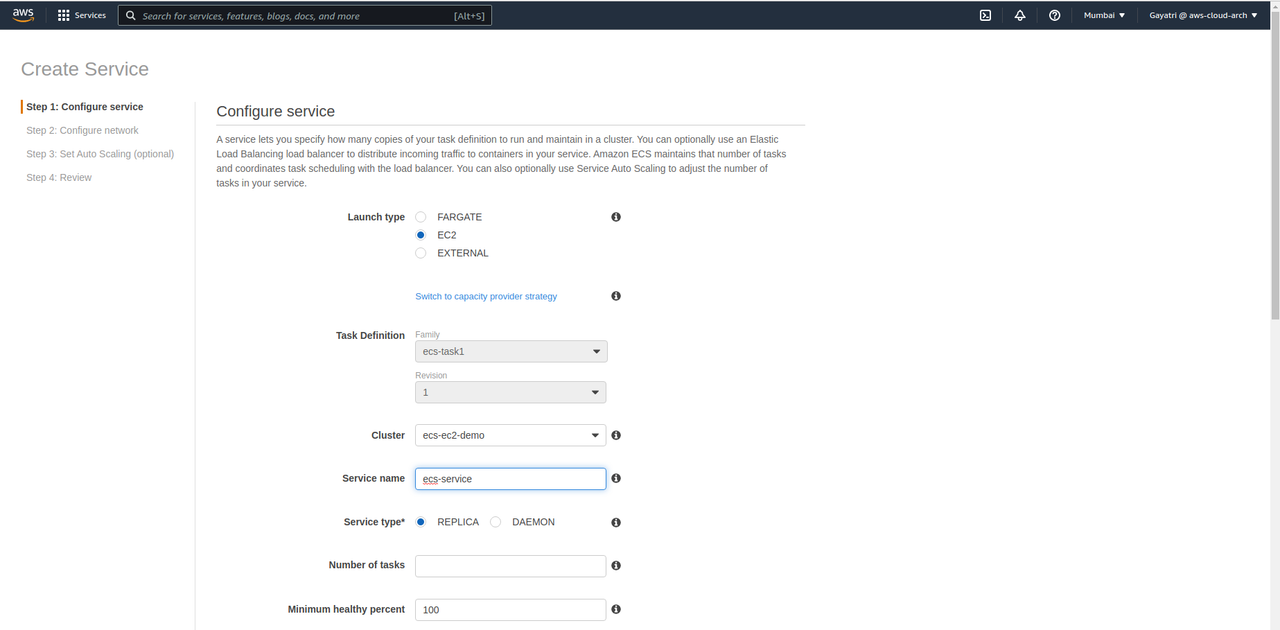Screen dimensions: 1280x630
Task: Click the Number of tasks field
Action: pyautogui.click(x=511, y=566)
